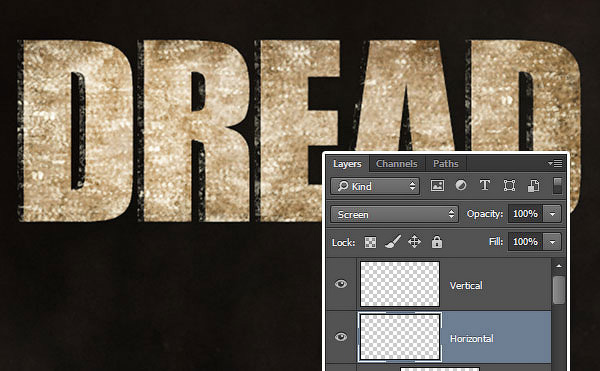Screen dimensions: 600x371
Task: Hide the Horizontal layer
Action: 341,337
